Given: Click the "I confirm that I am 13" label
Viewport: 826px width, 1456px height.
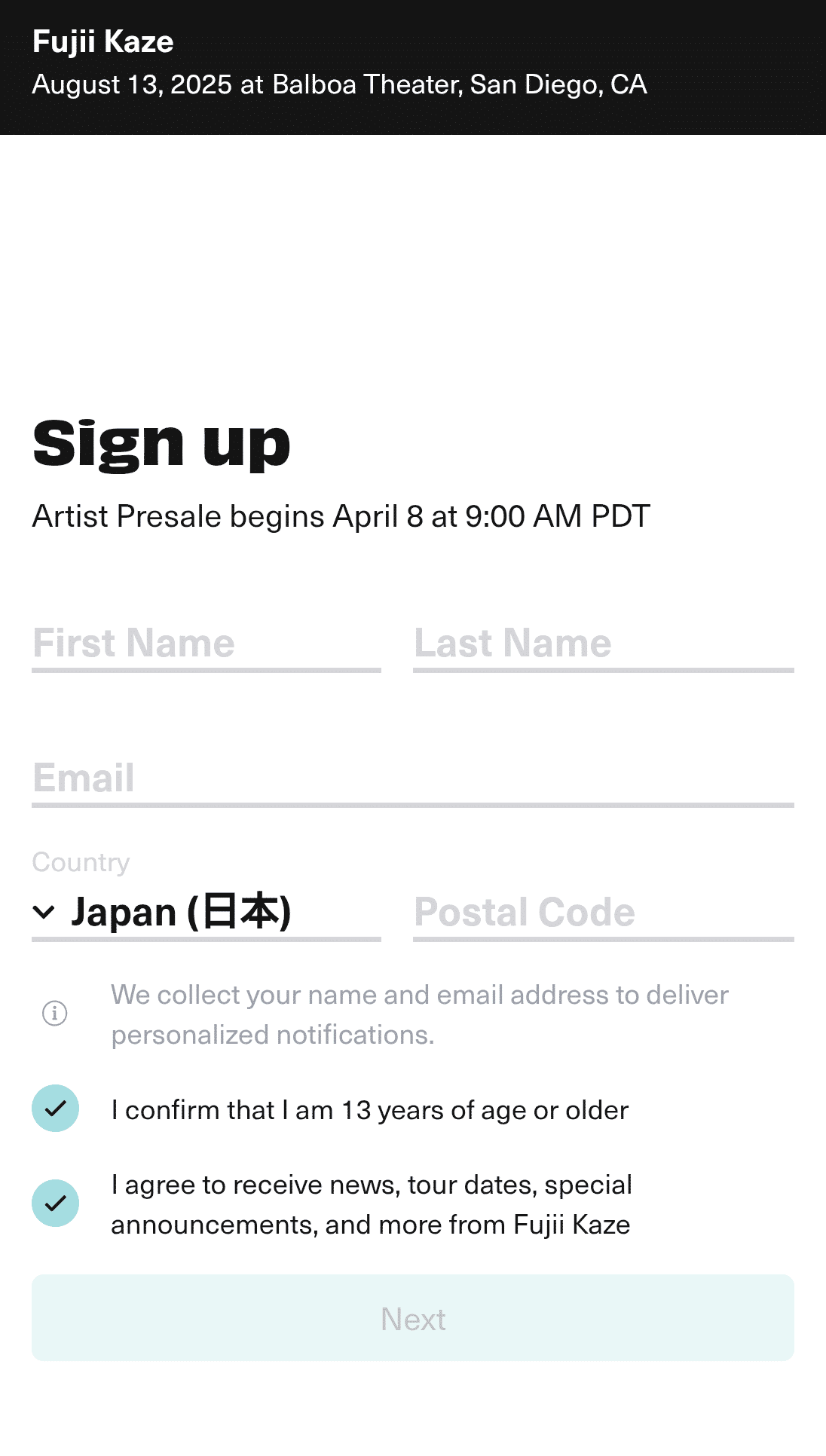Looking at the screenshot, I should click(369, 1110).
